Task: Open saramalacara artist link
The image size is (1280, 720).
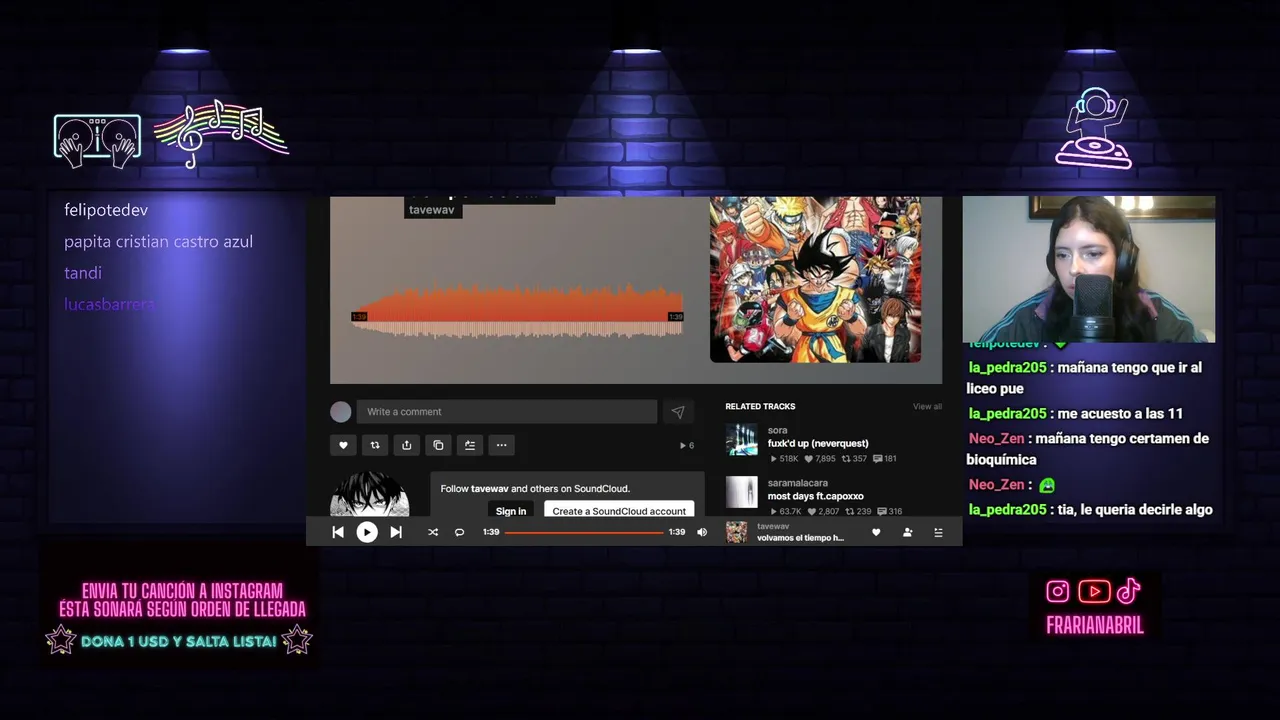Action: point(798,483)
